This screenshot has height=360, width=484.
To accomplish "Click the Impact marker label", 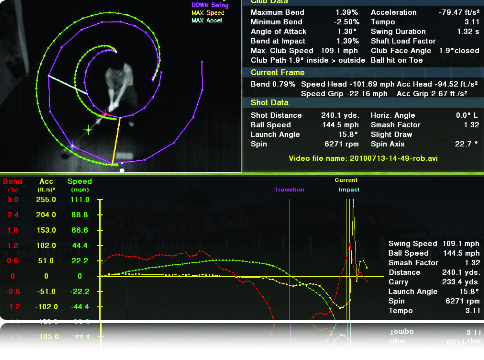I will point(349,190).
